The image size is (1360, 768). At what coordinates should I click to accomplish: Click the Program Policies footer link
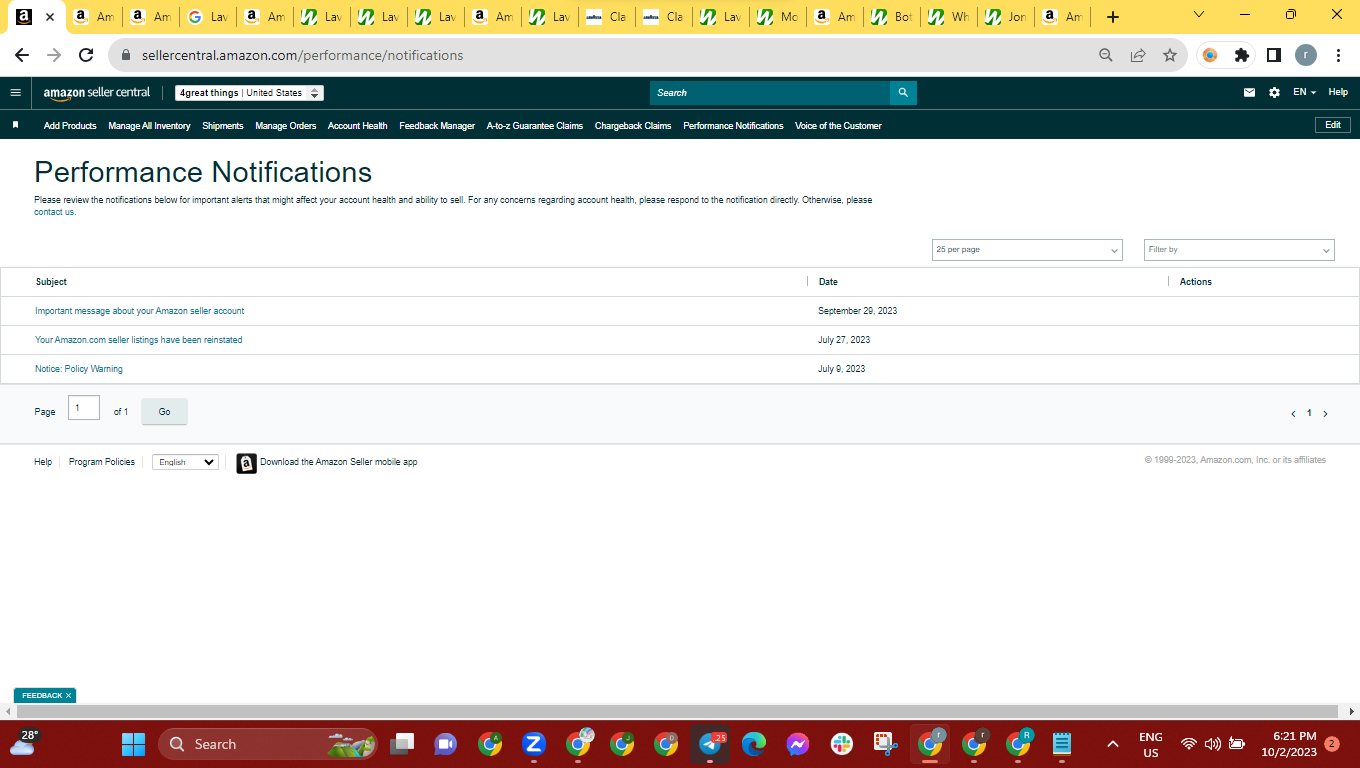click(102, 462)
